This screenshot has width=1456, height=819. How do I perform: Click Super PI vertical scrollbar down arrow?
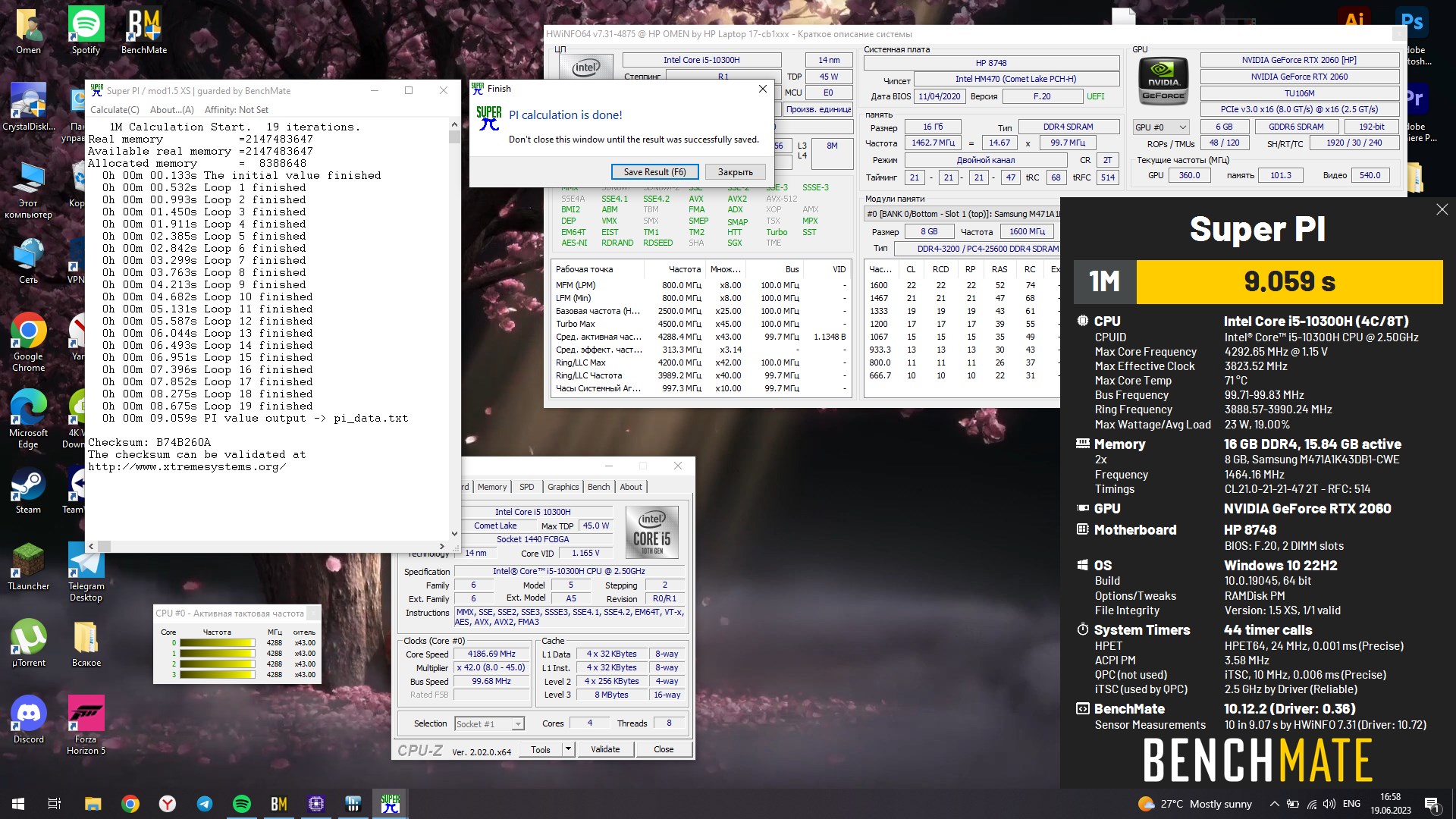click(x=454, y=533)
